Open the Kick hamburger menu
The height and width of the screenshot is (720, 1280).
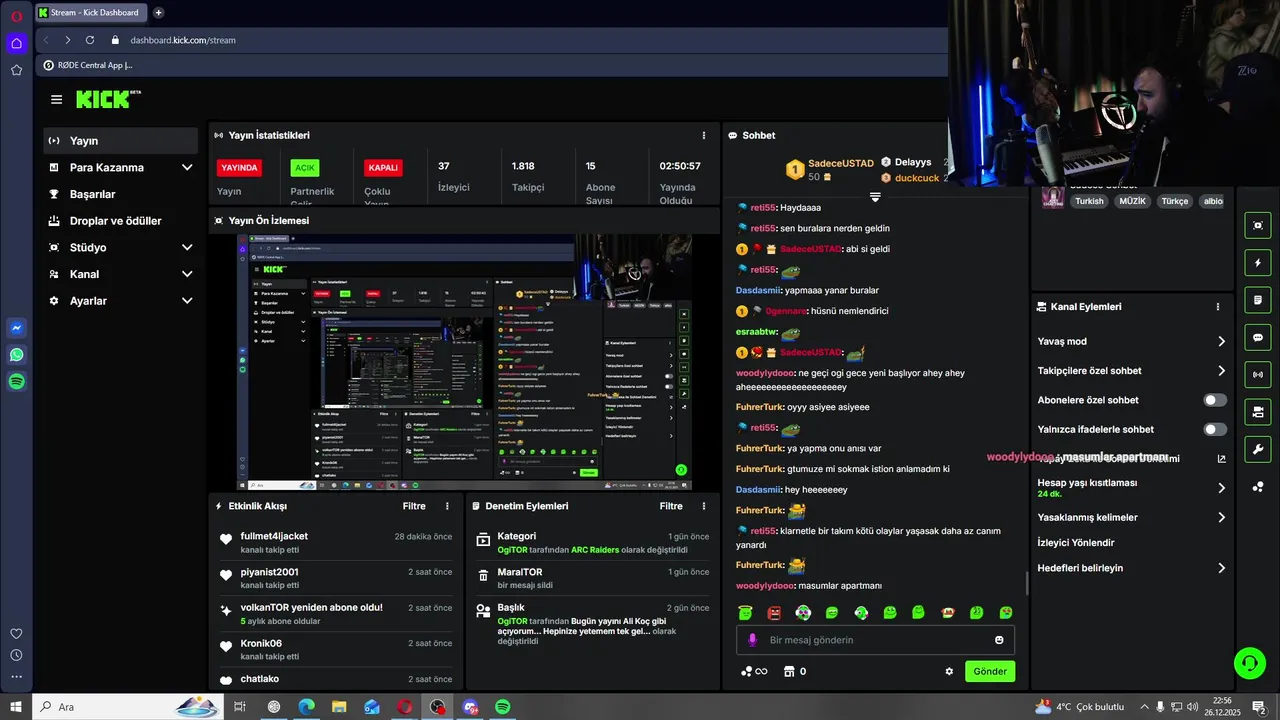56,99
